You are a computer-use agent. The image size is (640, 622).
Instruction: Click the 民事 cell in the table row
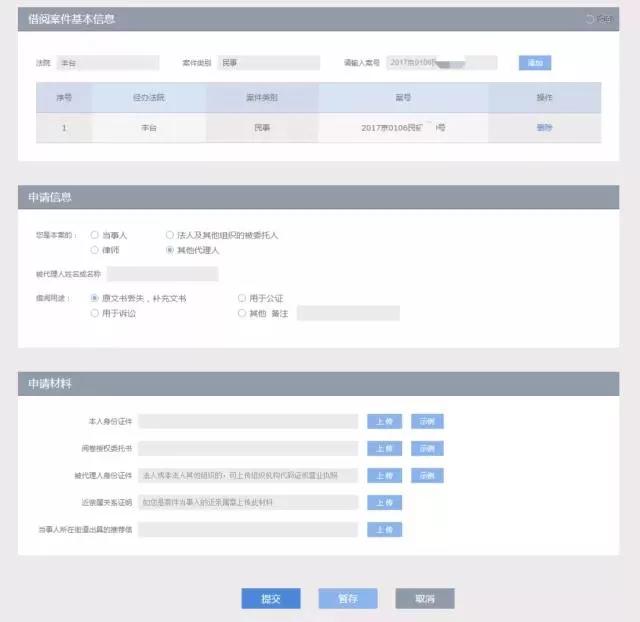pos(262,128)
